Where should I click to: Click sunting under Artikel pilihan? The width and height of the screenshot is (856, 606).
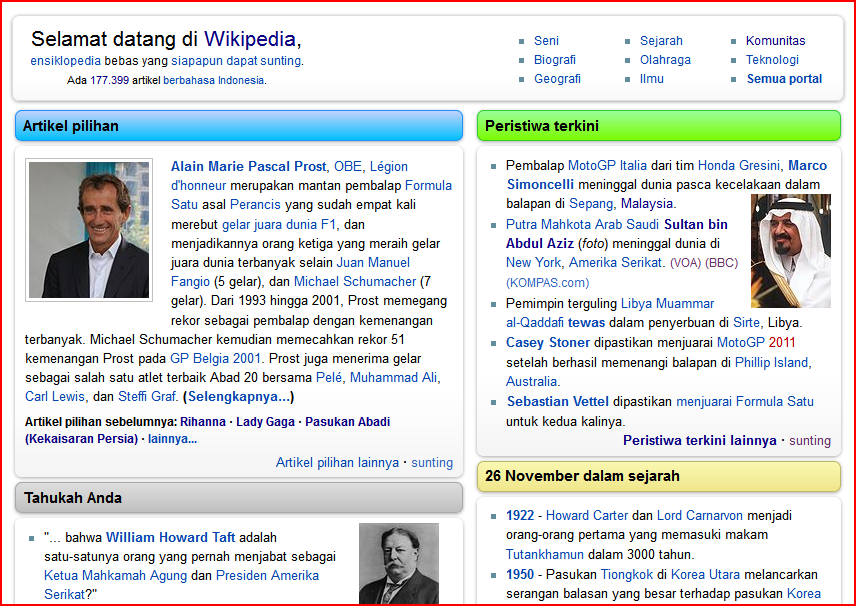(x=432, y=463)
